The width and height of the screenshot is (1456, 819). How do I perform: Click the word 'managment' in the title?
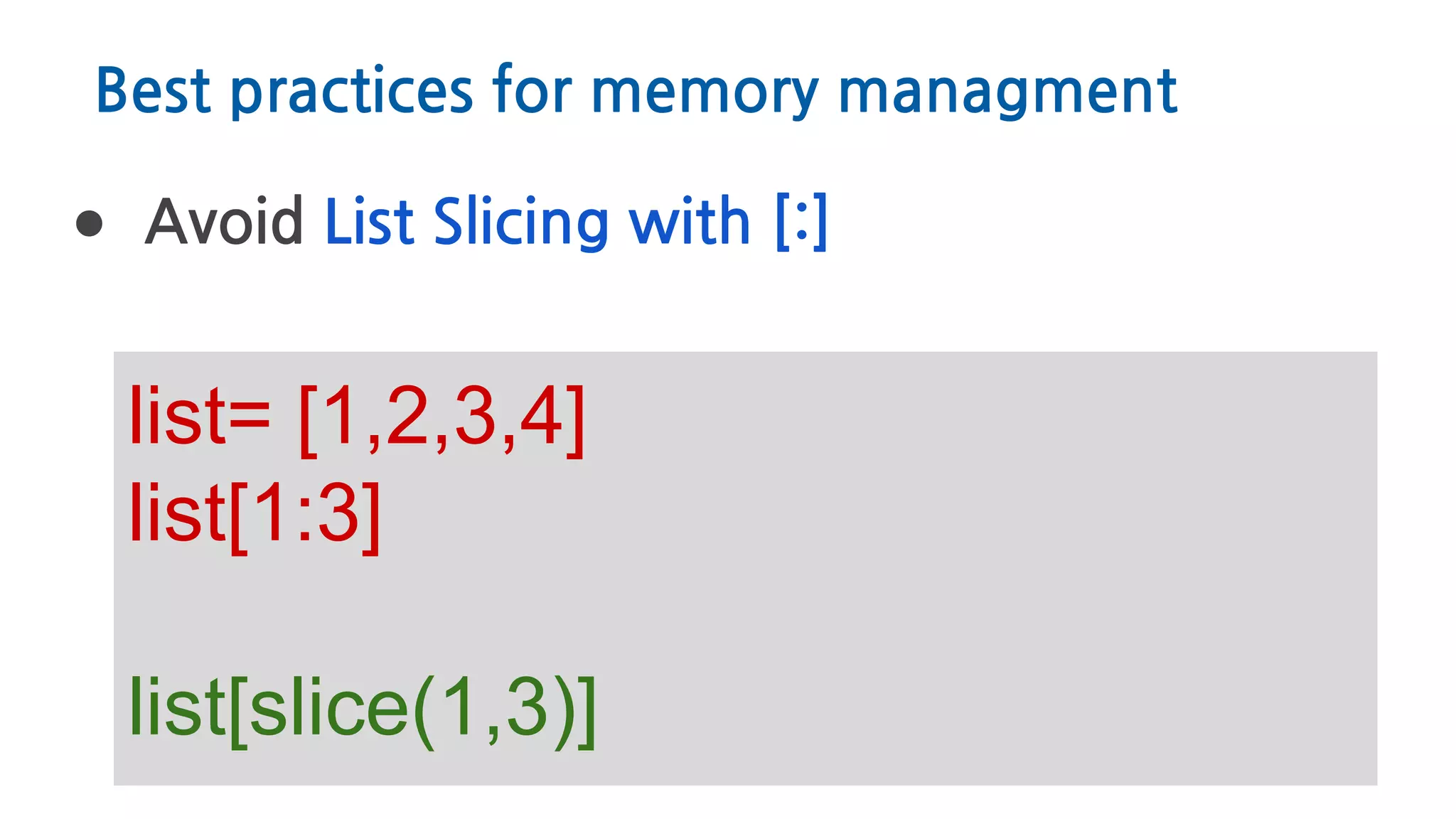pyautogui.click(x=1008, y=92)
